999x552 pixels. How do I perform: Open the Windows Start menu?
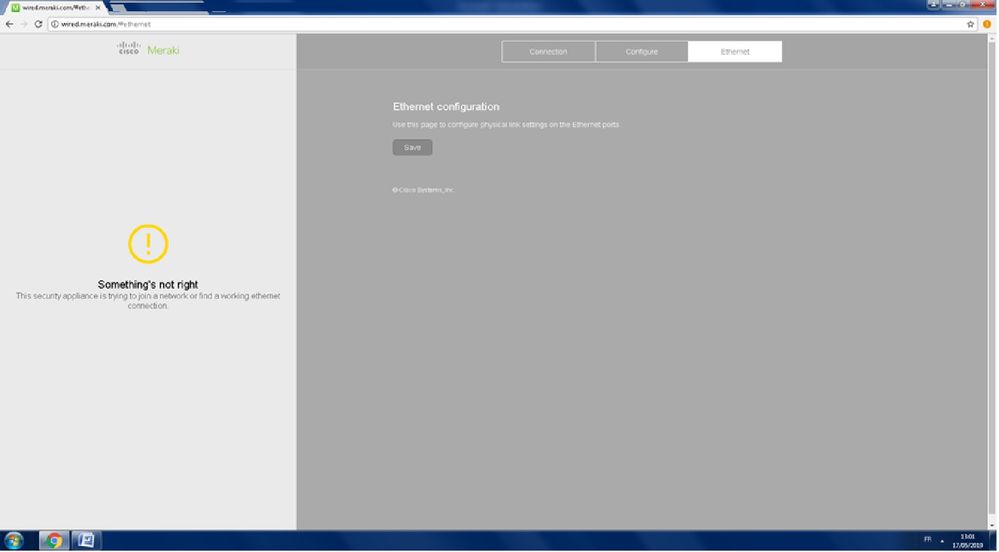[x=15, y=541]
